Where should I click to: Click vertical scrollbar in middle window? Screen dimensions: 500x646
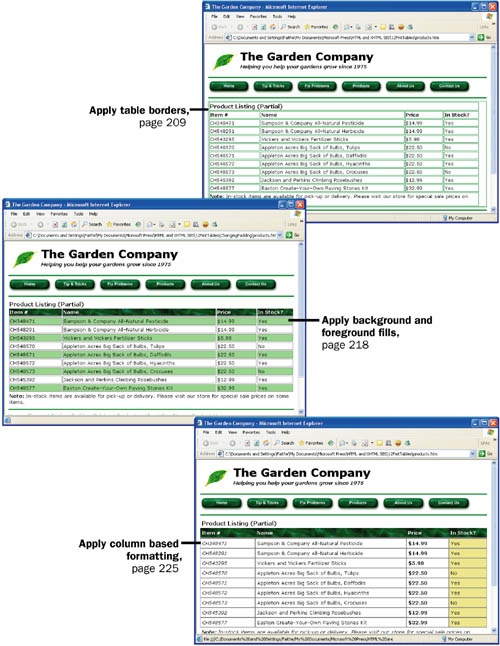[301, 328]
